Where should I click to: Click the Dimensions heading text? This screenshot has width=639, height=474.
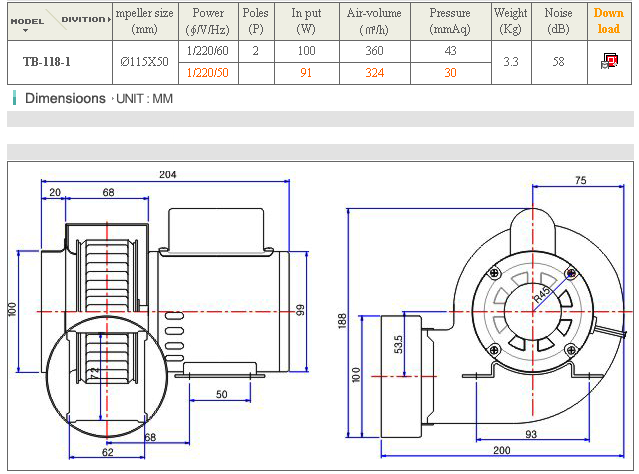coord(65,99)
